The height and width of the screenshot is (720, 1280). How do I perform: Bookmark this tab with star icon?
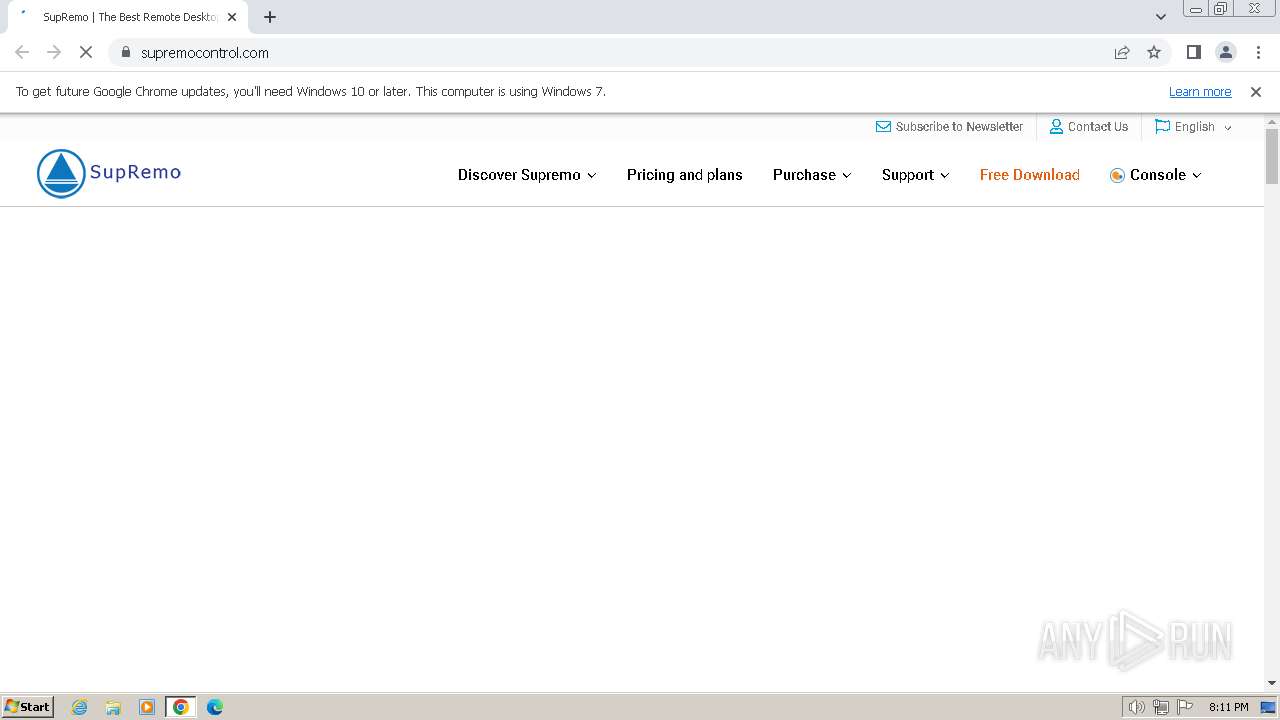pyautogui.click(x=1154, y=52)
